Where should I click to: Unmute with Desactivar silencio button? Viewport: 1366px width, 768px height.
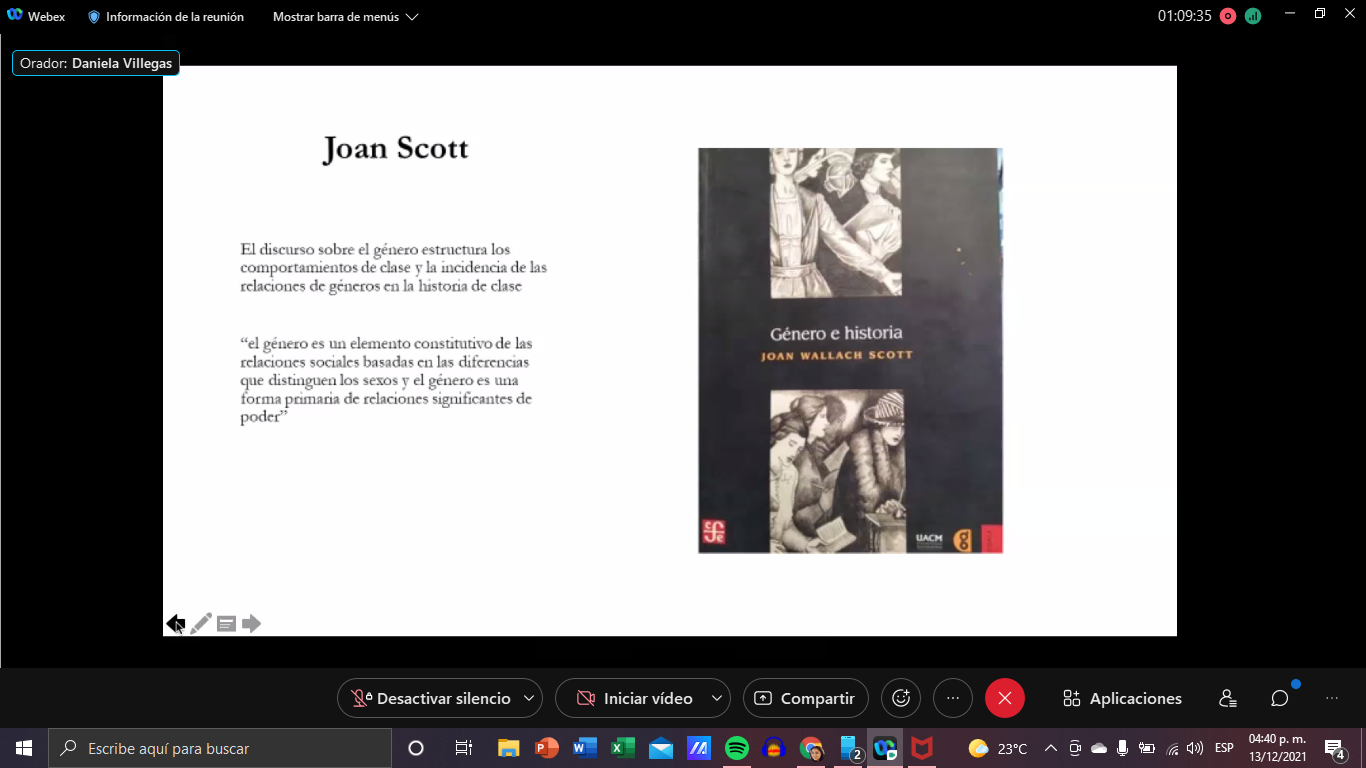432,698
